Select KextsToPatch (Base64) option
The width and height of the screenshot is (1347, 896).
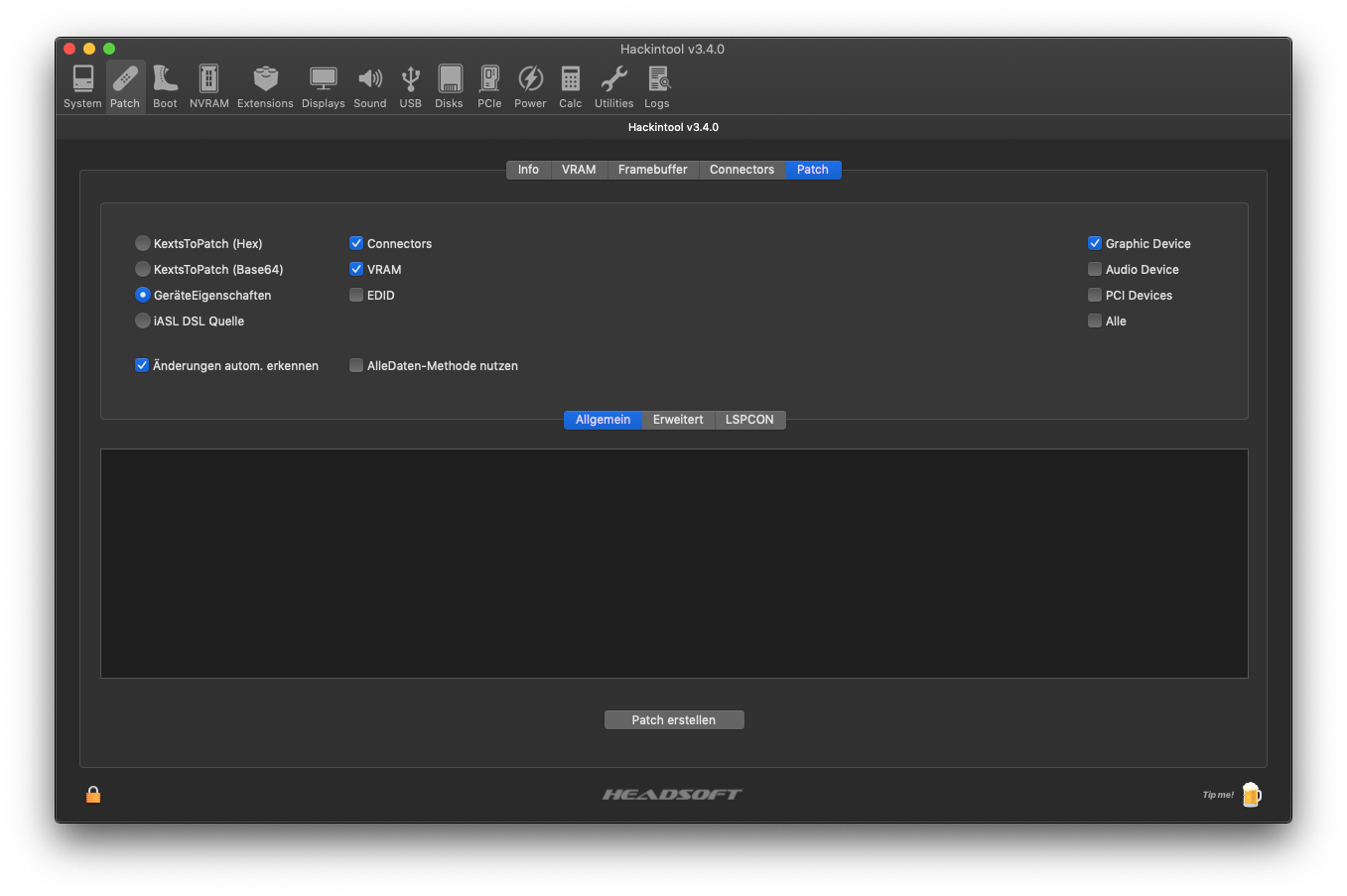[143, 269]
